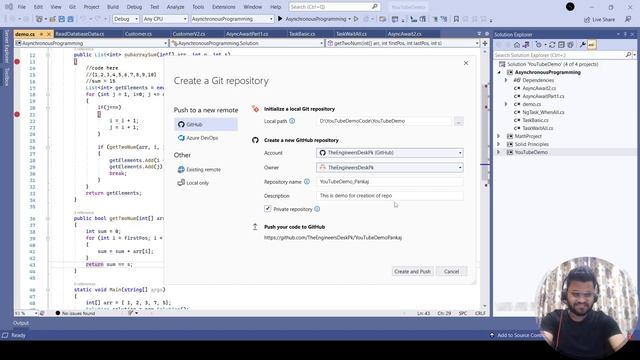This screenshot has height=360, width=640.
Task: Close the Create a Git repository dialog
Action: 466,63
